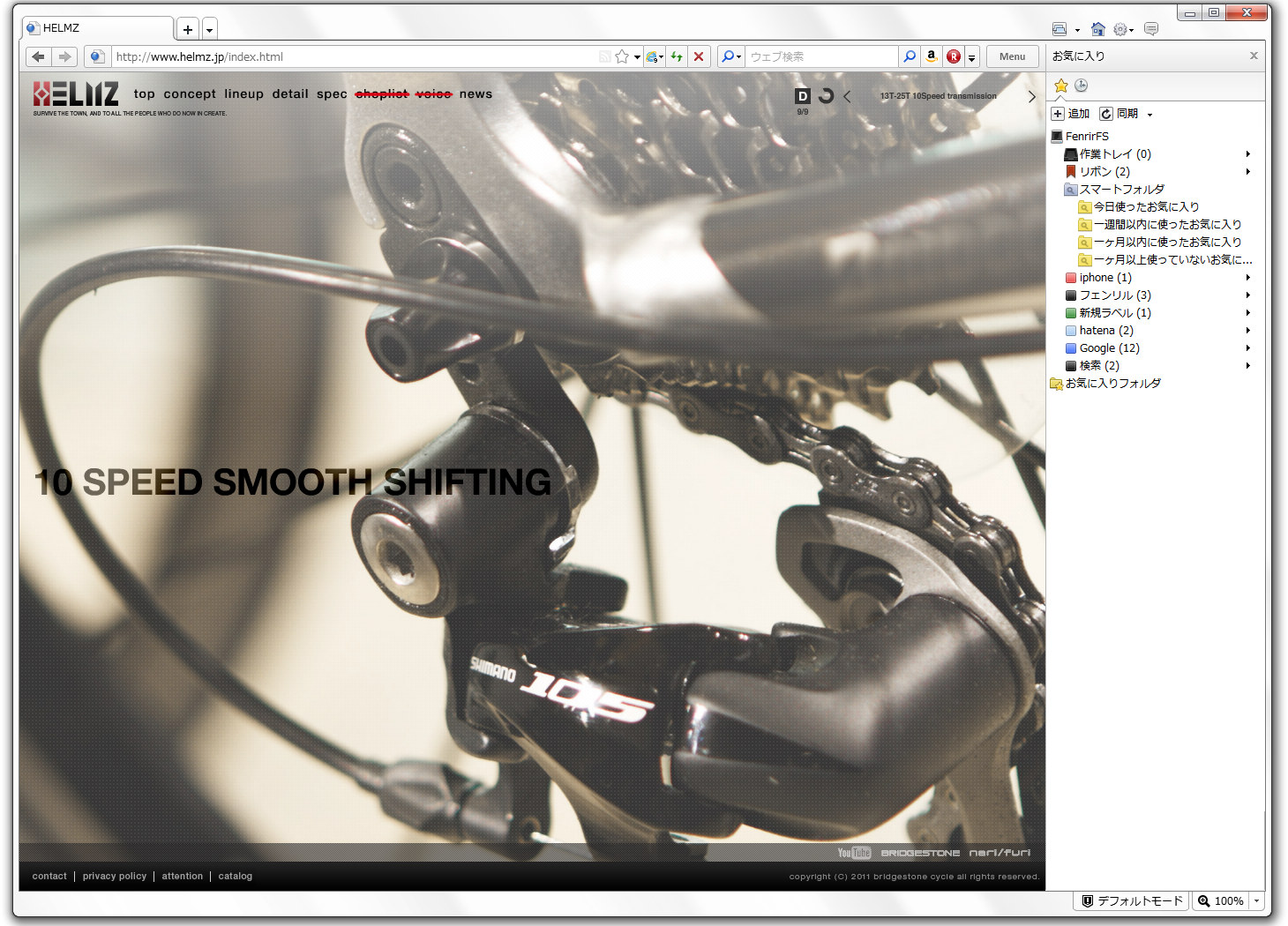Open the news menu link
The image size is (1288, 926).
(476, 94)
